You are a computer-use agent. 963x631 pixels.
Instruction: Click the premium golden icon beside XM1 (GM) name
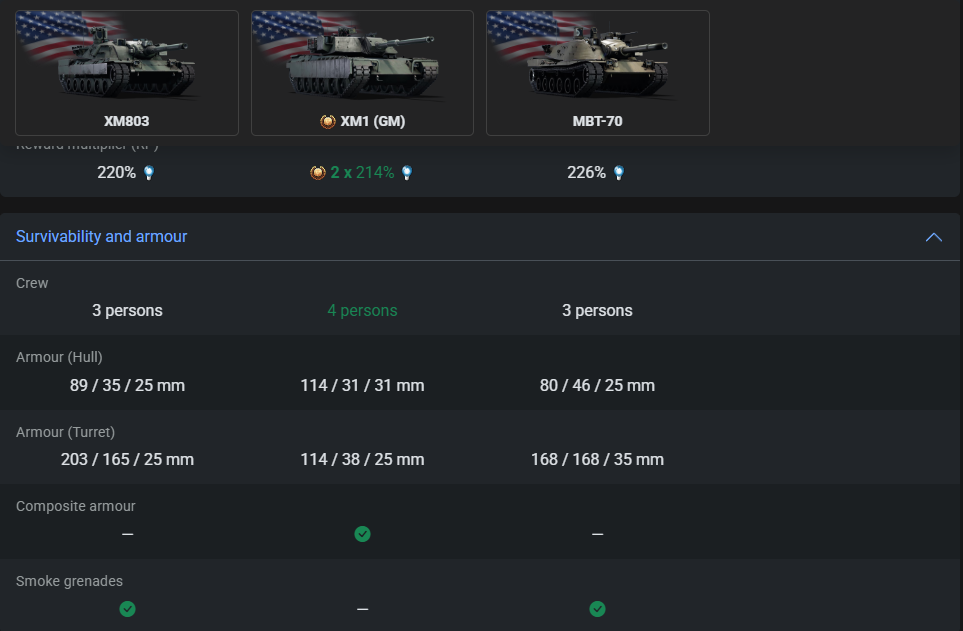(x=327, y=121)
